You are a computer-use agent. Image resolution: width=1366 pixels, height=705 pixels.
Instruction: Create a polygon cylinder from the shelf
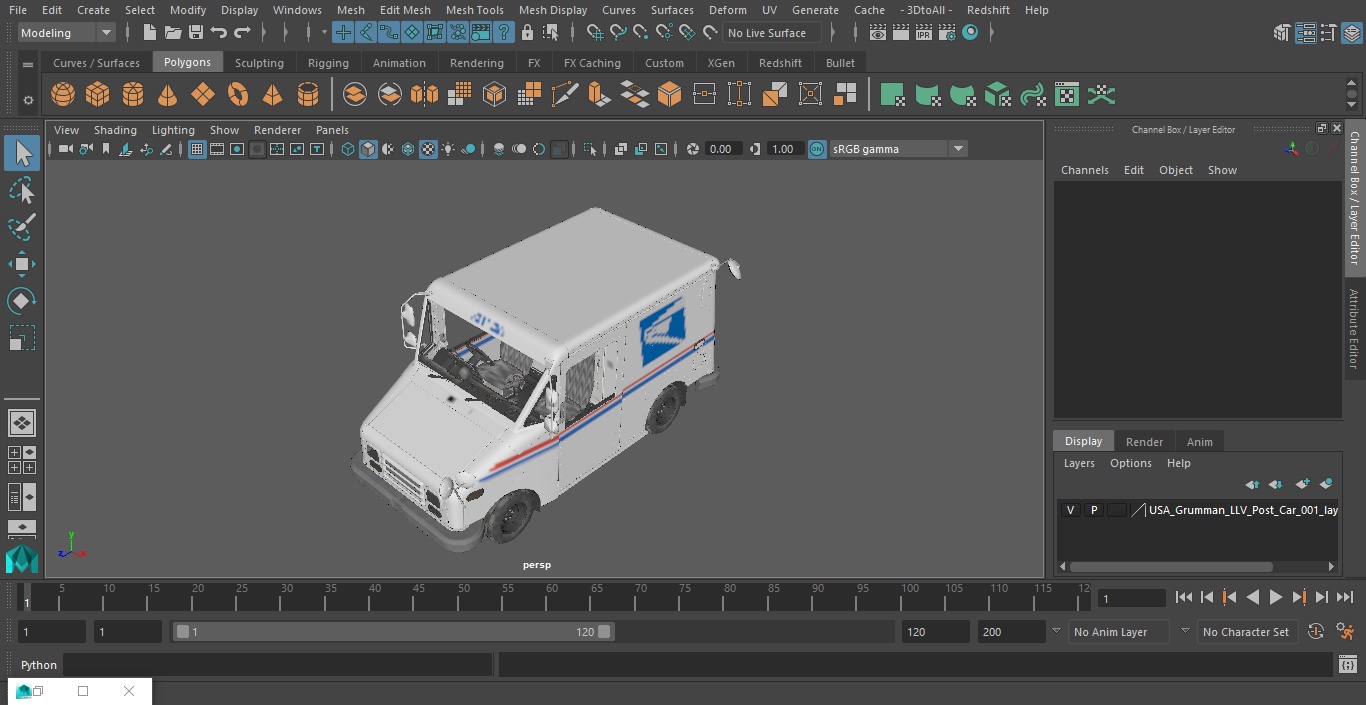pos(133,95)
